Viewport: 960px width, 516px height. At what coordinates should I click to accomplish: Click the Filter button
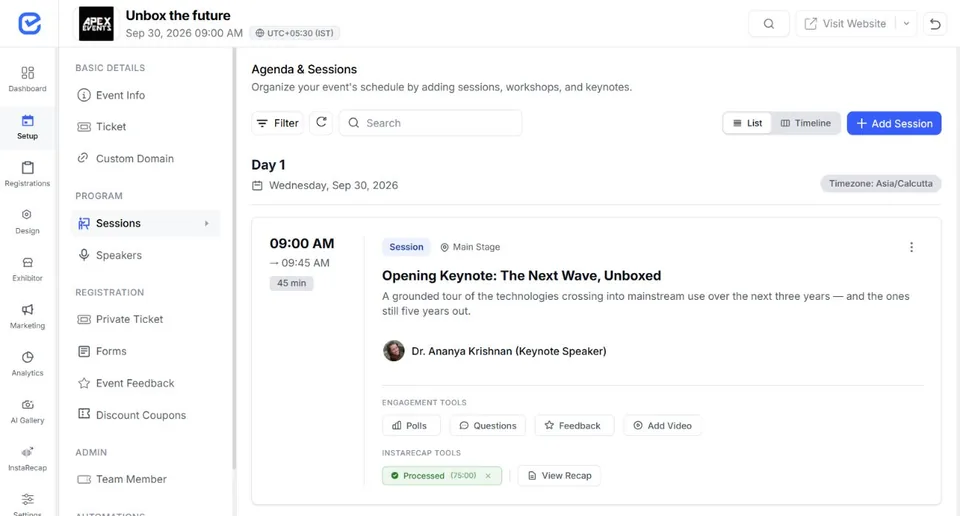click(277, 123)
